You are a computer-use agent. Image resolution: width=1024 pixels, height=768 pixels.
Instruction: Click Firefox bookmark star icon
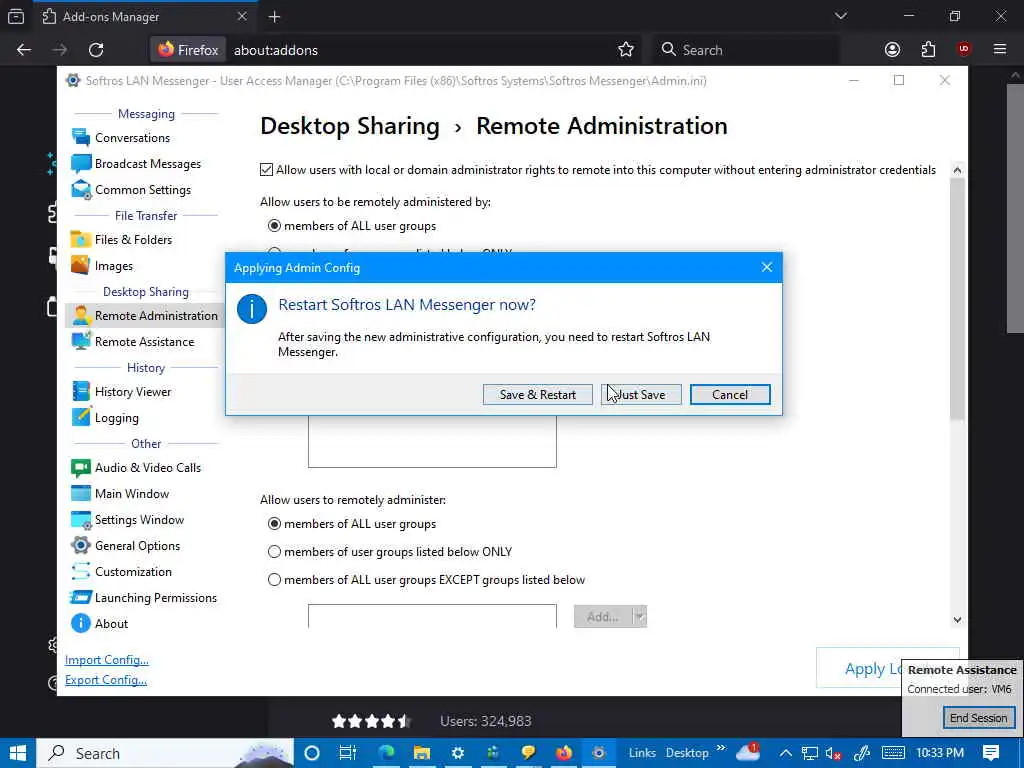(x=626, y=50)
